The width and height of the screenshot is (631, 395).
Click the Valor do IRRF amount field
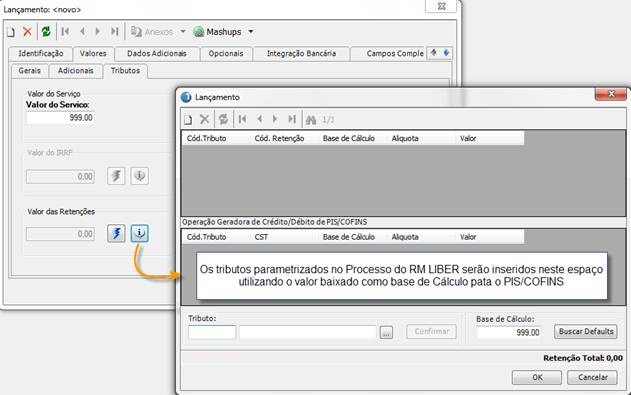(60, 177)
